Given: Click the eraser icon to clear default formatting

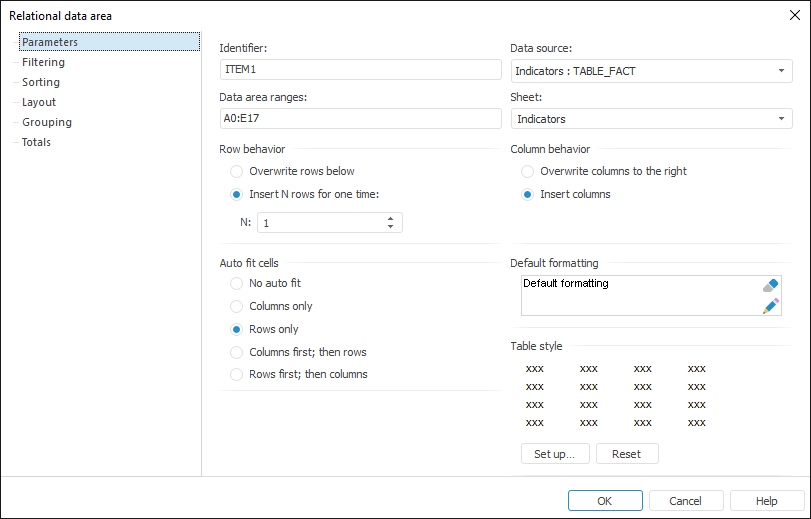Looking at the screenshot, I should (770, 286).
